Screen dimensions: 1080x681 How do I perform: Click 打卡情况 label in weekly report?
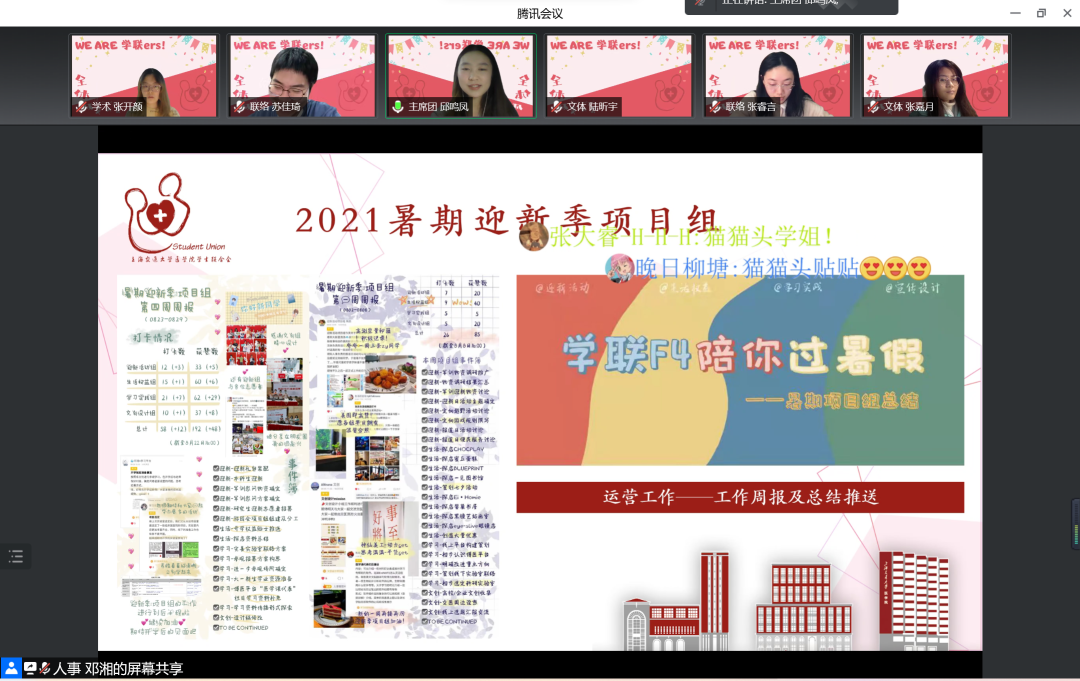point(153,337)
